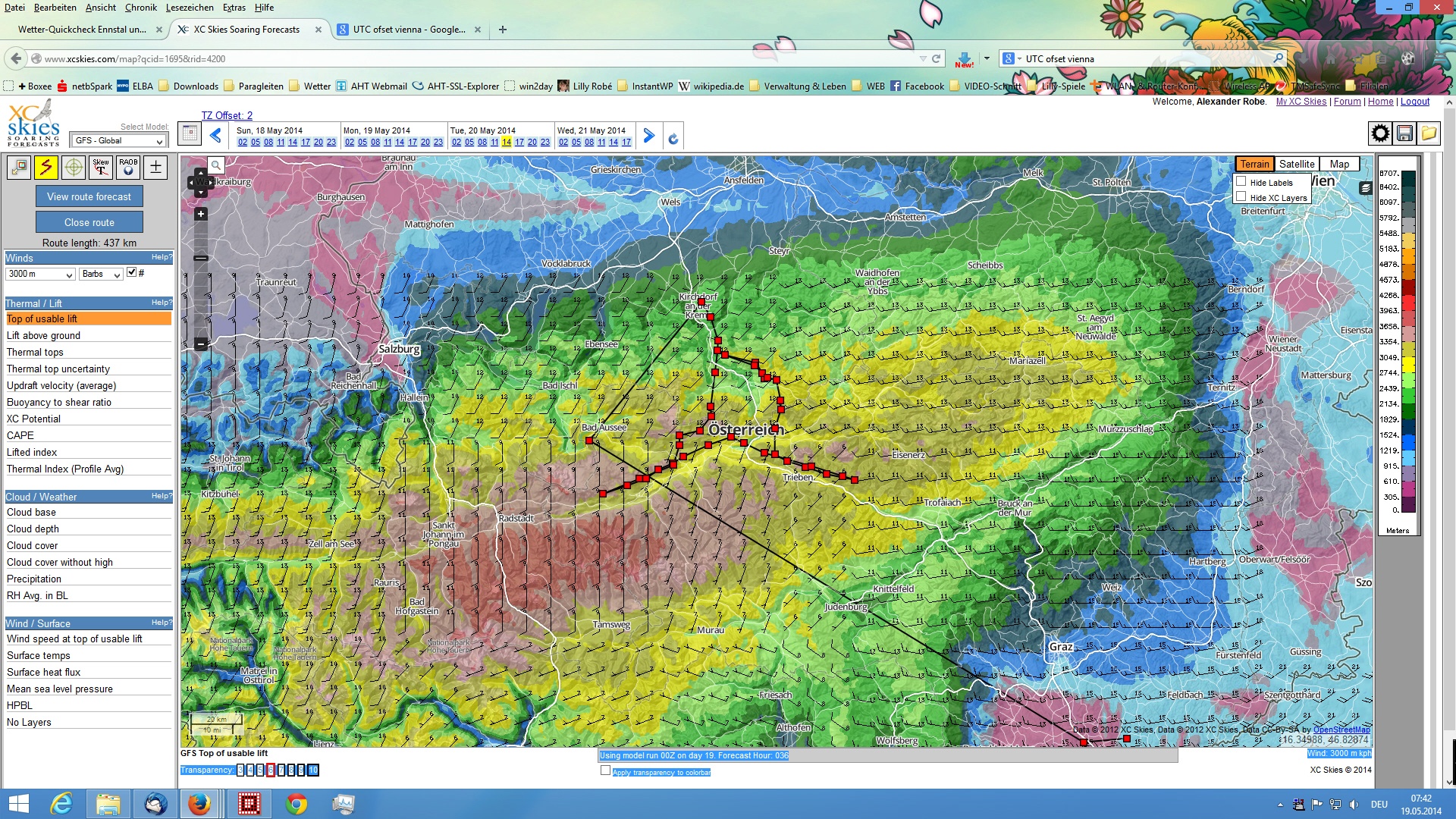1456x819 pixels.
Task: Open the TZ Offset: 2 link
Action: (227, 115)
